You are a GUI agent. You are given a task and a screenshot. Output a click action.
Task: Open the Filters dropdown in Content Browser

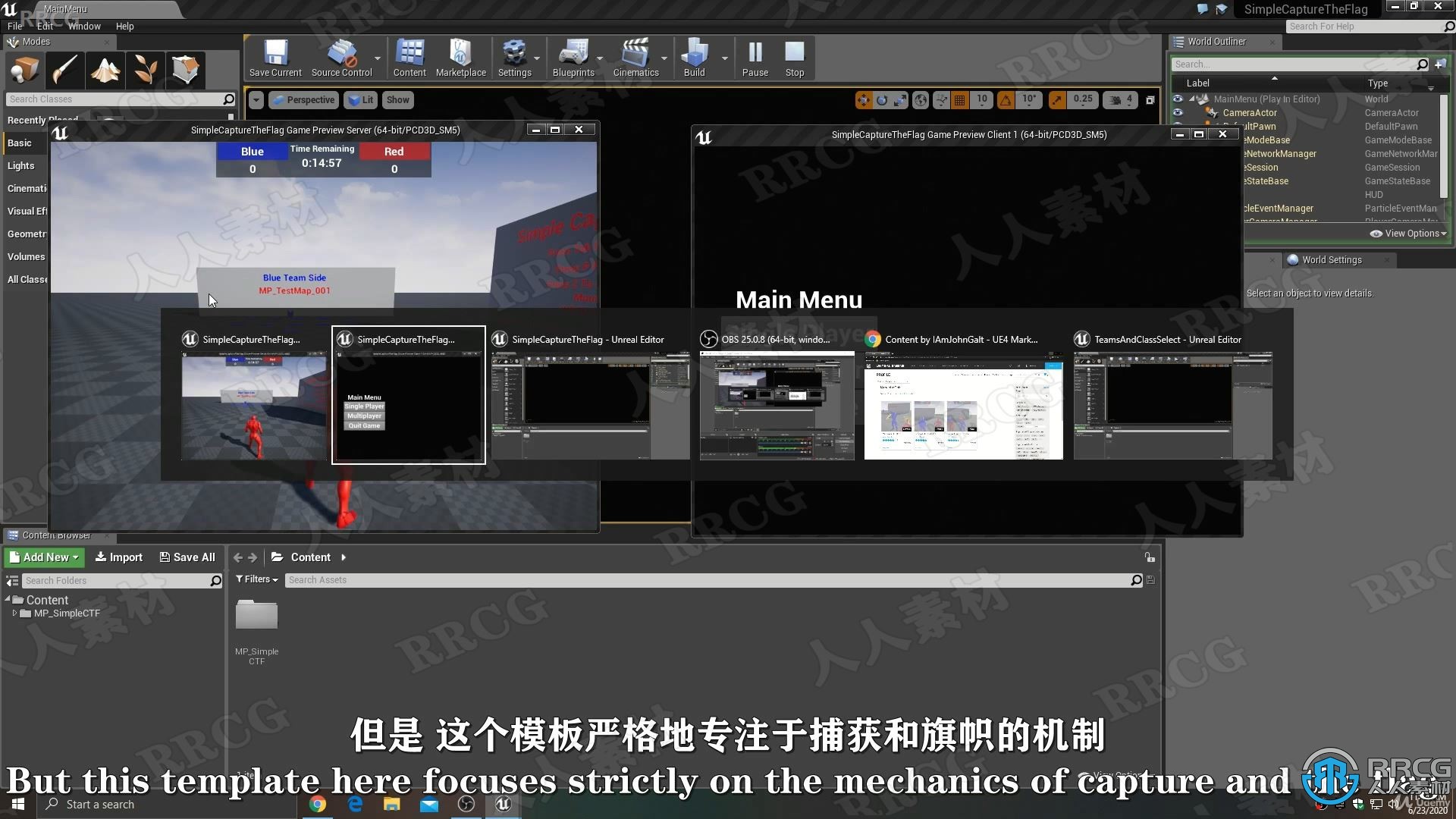tap(257, 579)
